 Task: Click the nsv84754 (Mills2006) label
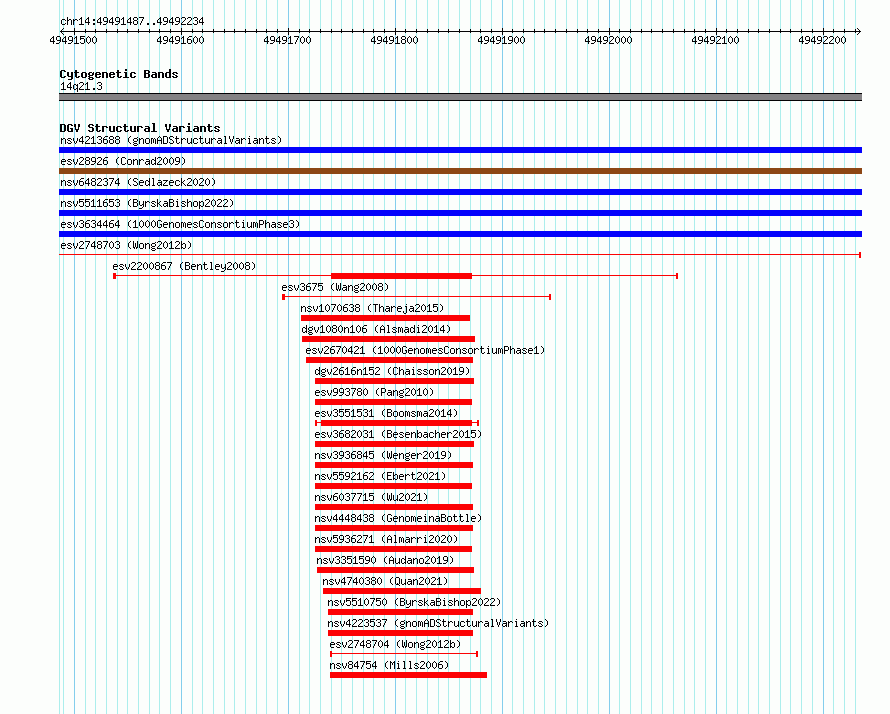(389, 665)
